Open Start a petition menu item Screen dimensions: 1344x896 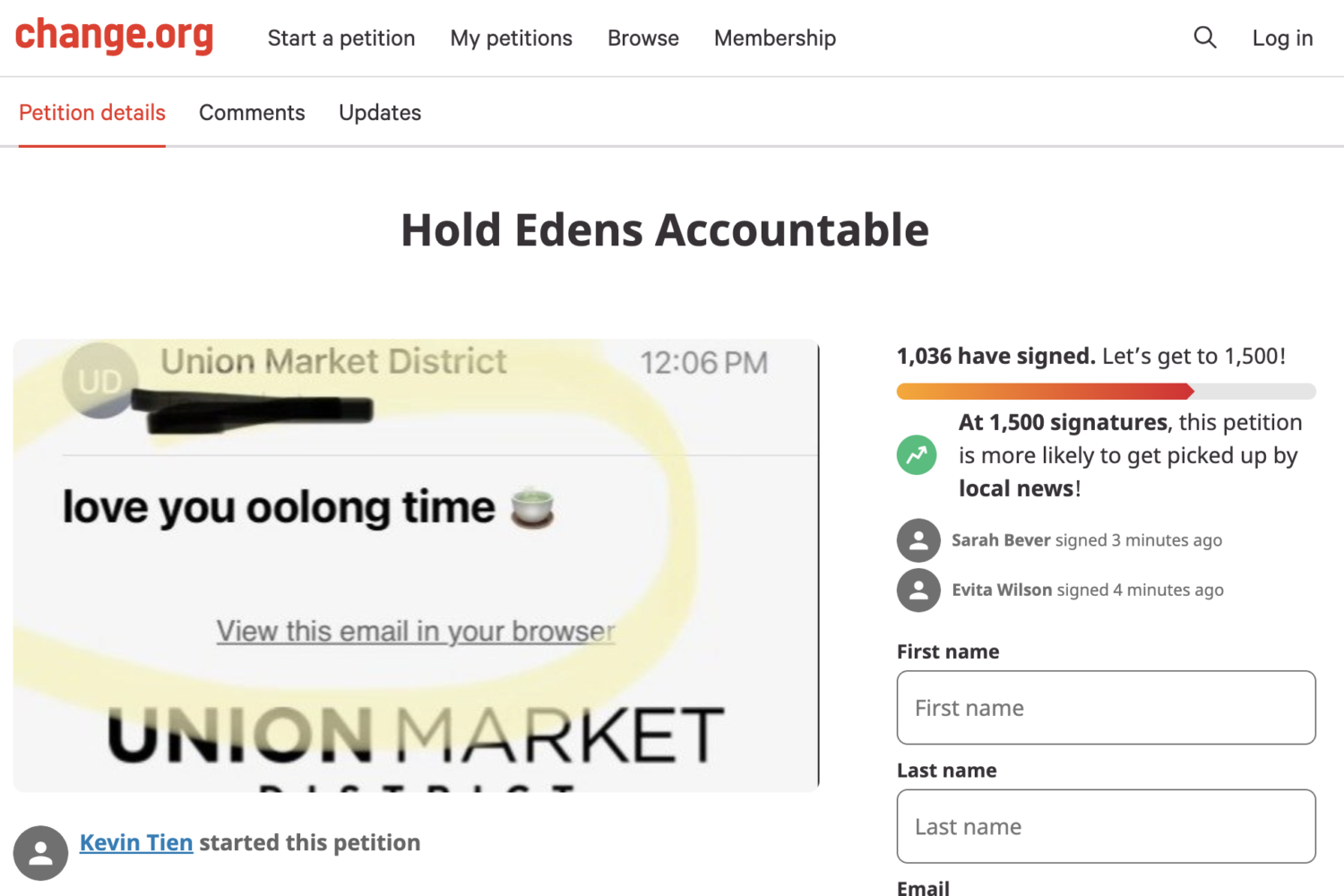tap(341, 39)
